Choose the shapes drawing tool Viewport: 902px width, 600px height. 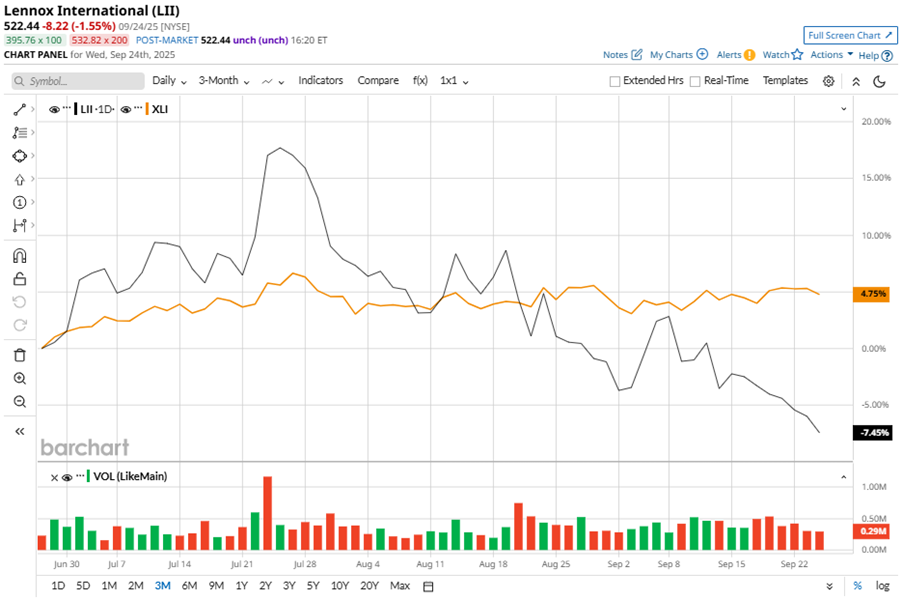pyautogui.click(x=20, y=156)
